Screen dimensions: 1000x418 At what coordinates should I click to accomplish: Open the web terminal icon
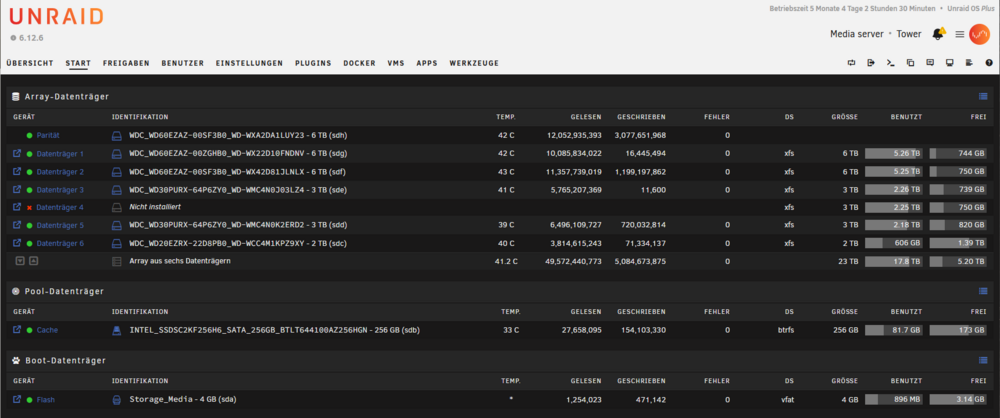(x=891, y=63)
